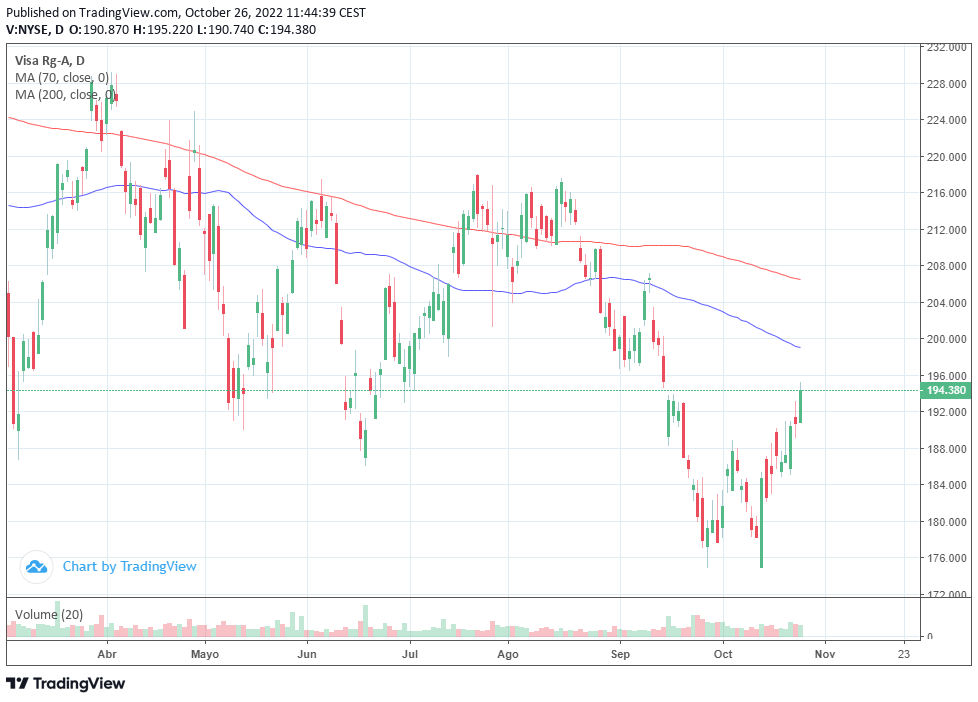Screen dimensions: 978x702
Task: Click the 180.000 price axis label
Action: (x=947, y=522)
